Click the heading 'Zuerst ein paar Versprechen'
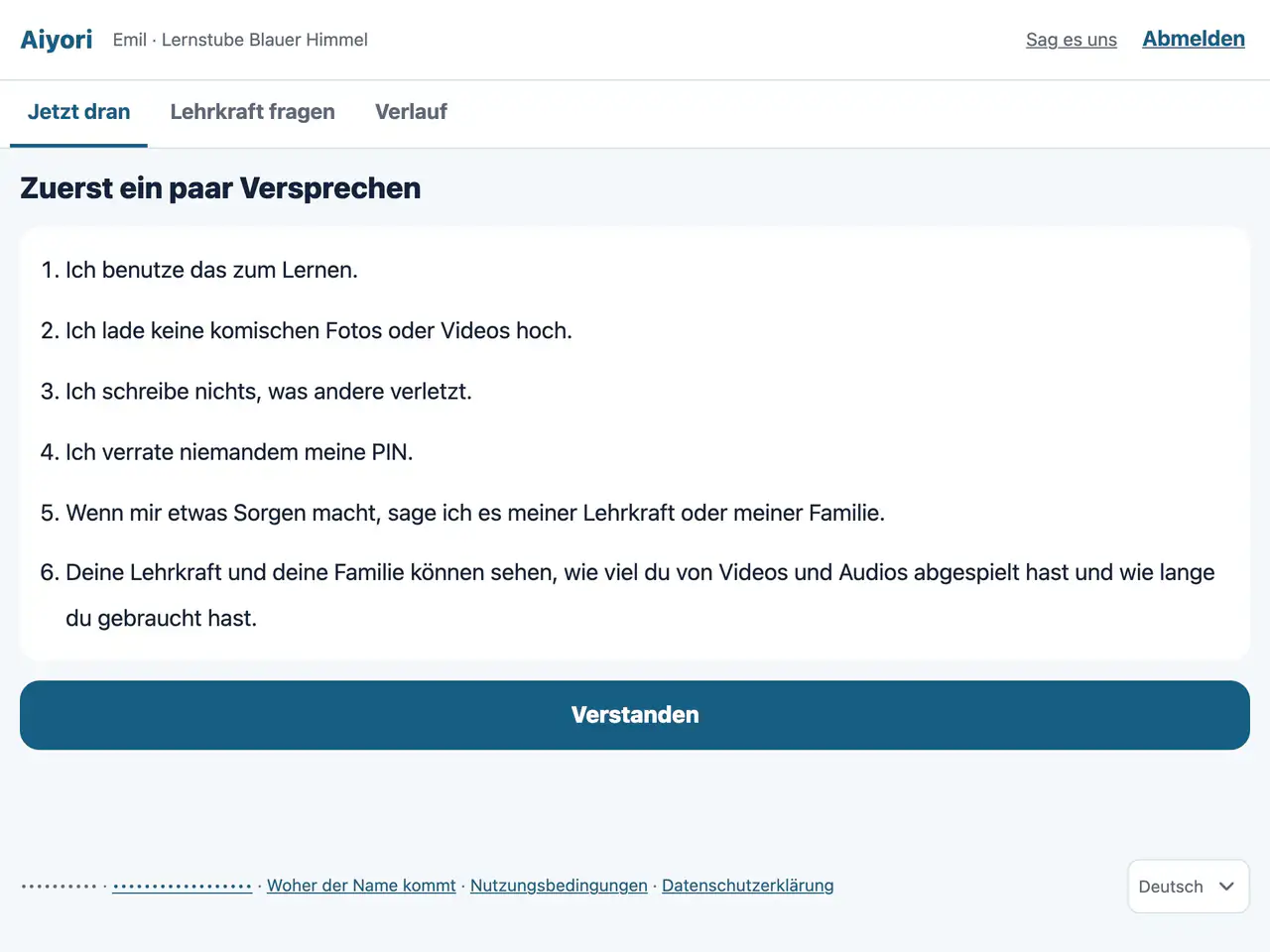Viewport: 1270px width, 952px height. click(x=220, y=188)
